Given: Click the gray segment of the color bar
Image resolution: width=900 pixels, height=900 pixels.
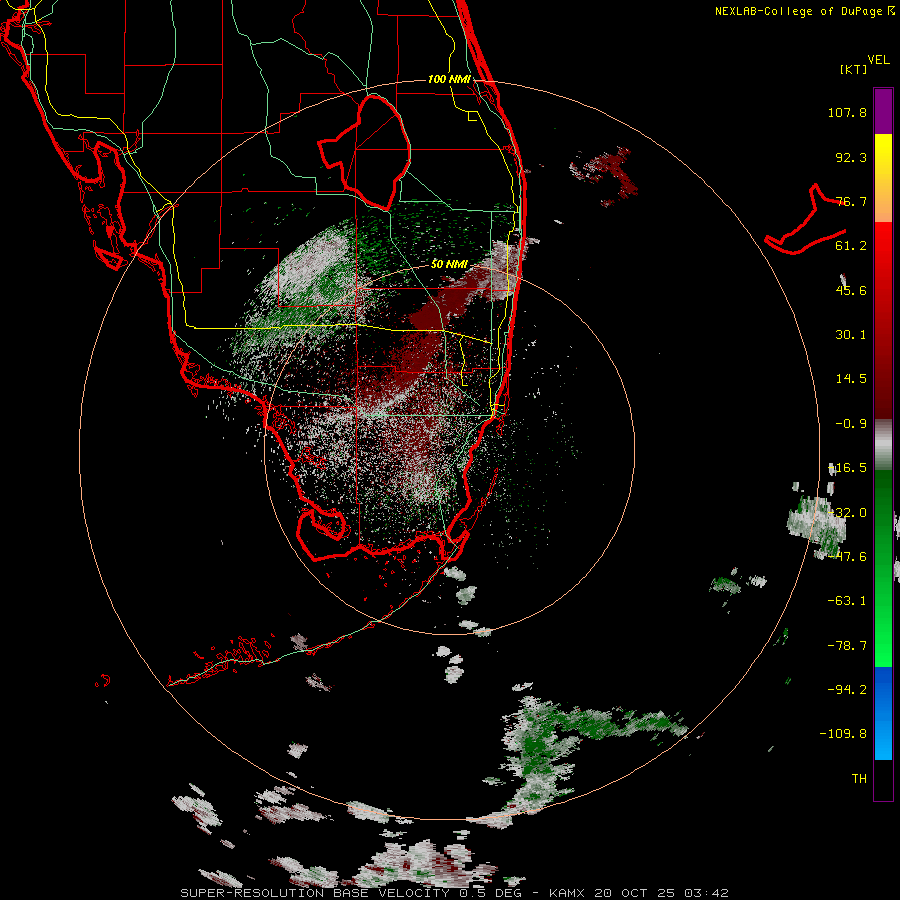Looking at the screenshot, I should pos(883,445).
